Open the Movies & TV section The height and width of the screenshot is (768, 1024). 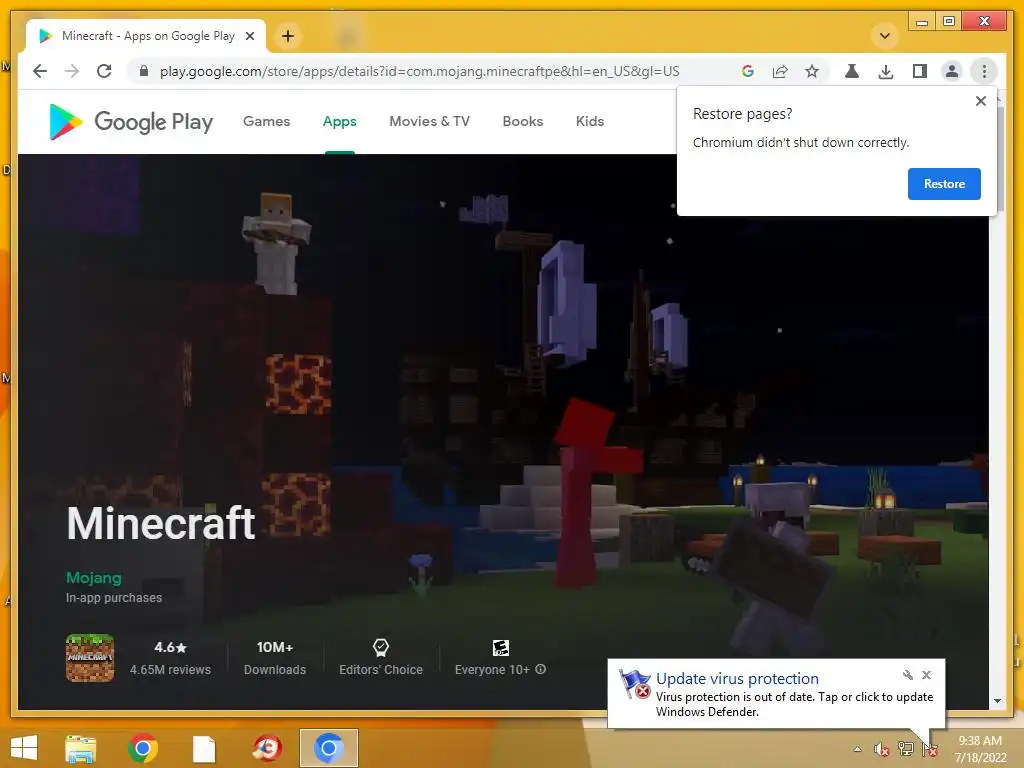(429, 121)
